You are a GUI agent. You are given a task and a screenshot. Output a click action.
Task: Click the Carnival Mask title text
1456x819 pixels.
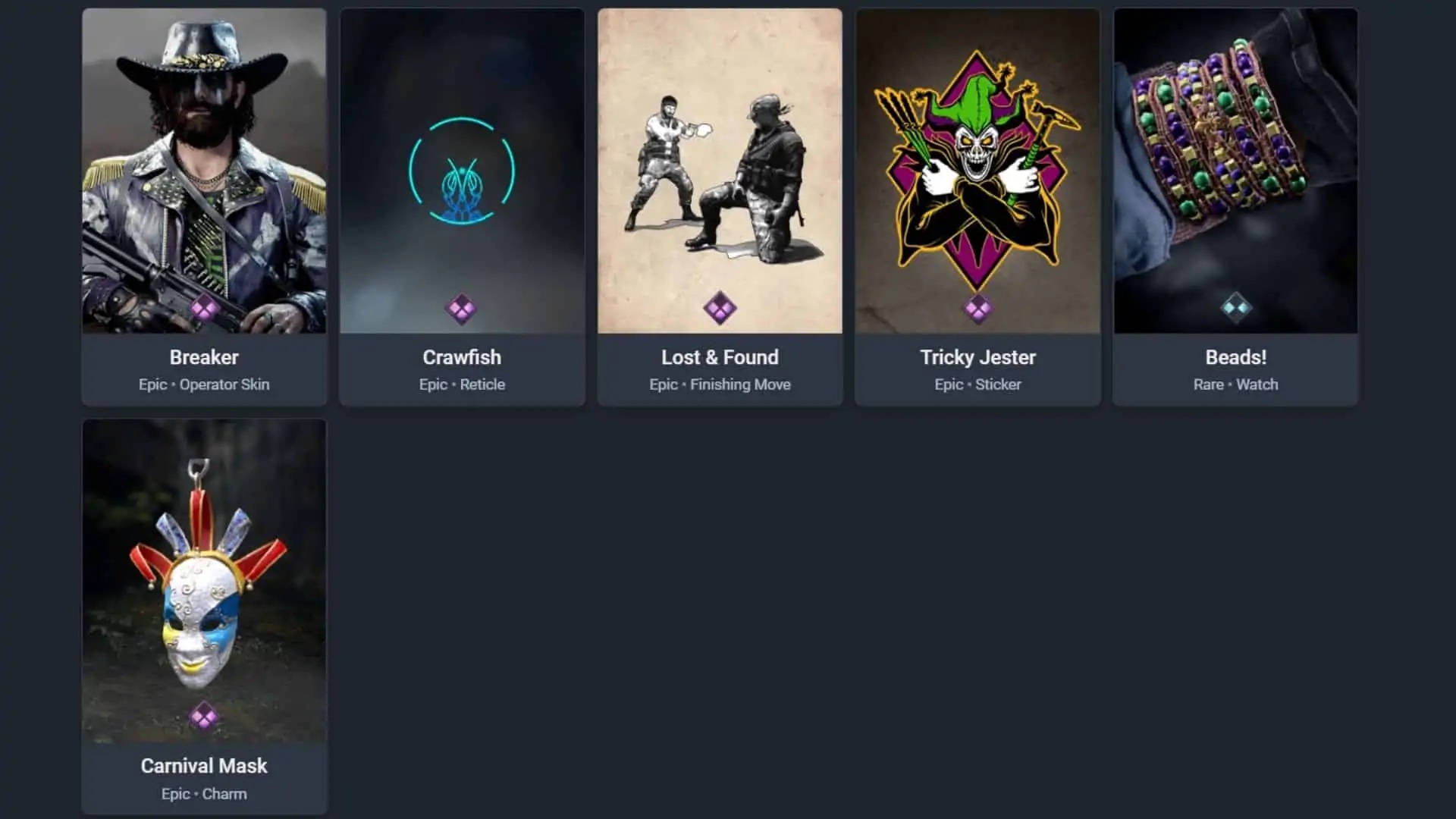pyautogui.click(x=204, y=766)
